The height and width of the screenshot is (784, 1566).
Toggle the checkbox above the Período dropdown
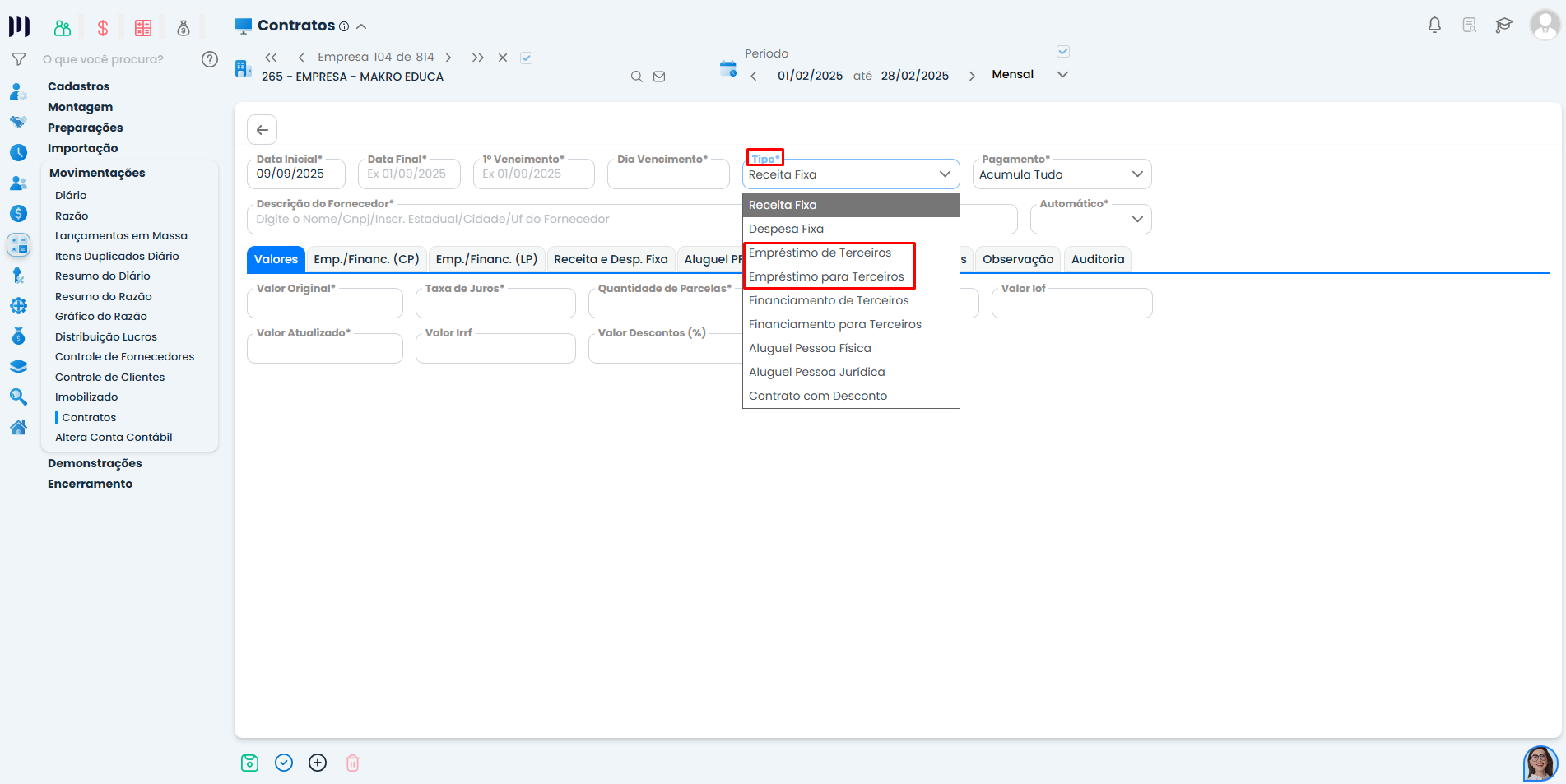tap(1062, 52)
